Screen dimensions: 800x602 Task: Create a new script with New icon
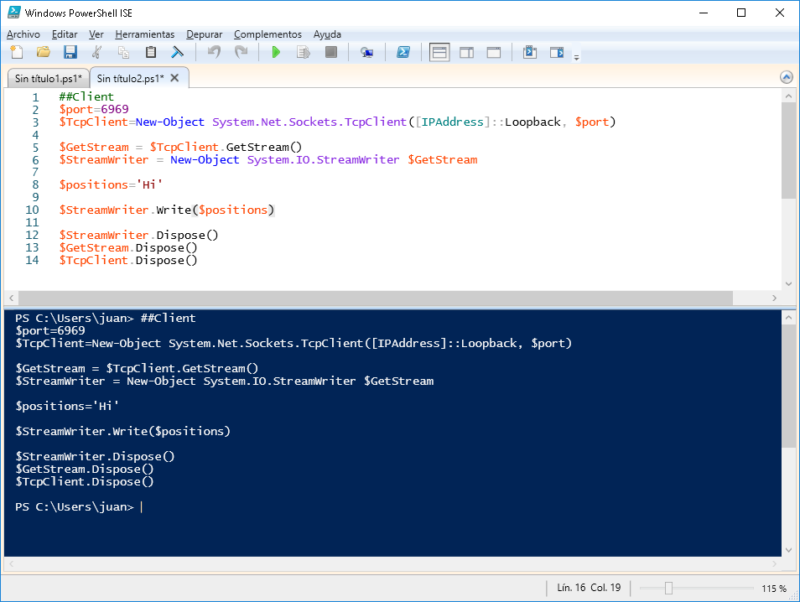(17, 52)
